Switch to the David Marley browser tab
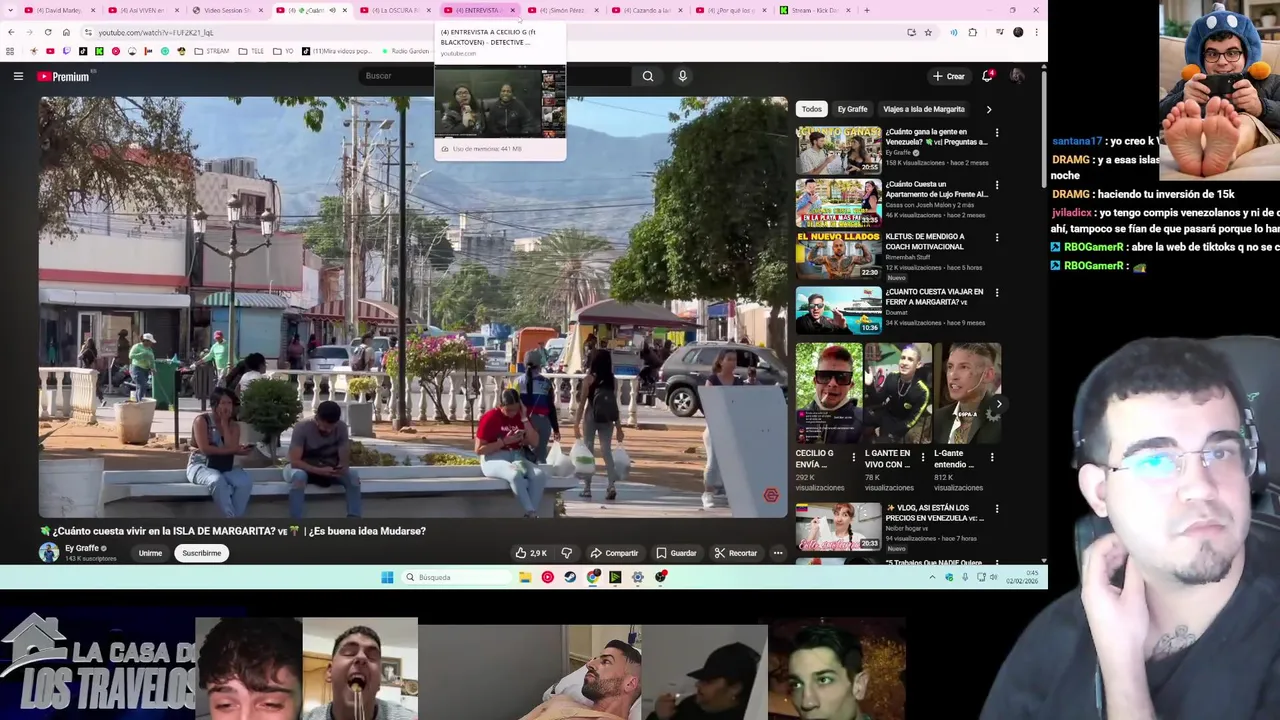Viewport: 1280px width, 720px height. 60,10
